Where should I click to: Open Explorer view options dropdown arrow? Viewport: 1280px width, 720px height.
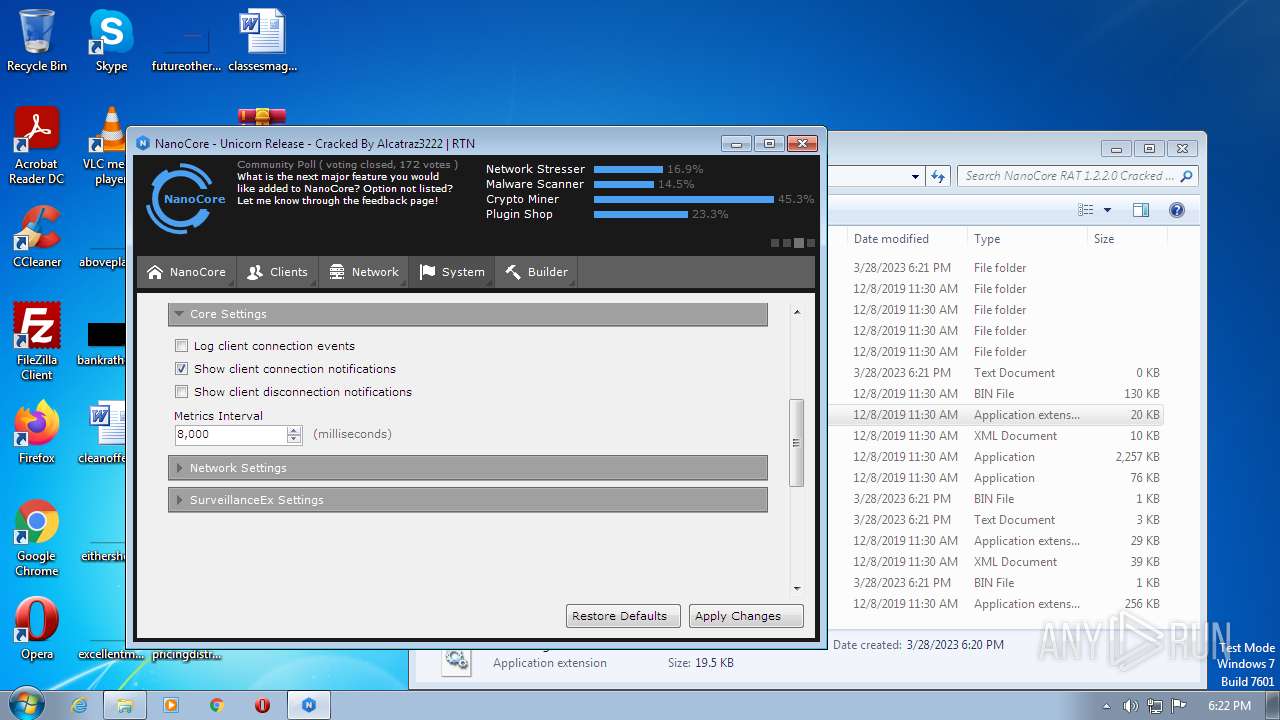[x=1107, y=210]
